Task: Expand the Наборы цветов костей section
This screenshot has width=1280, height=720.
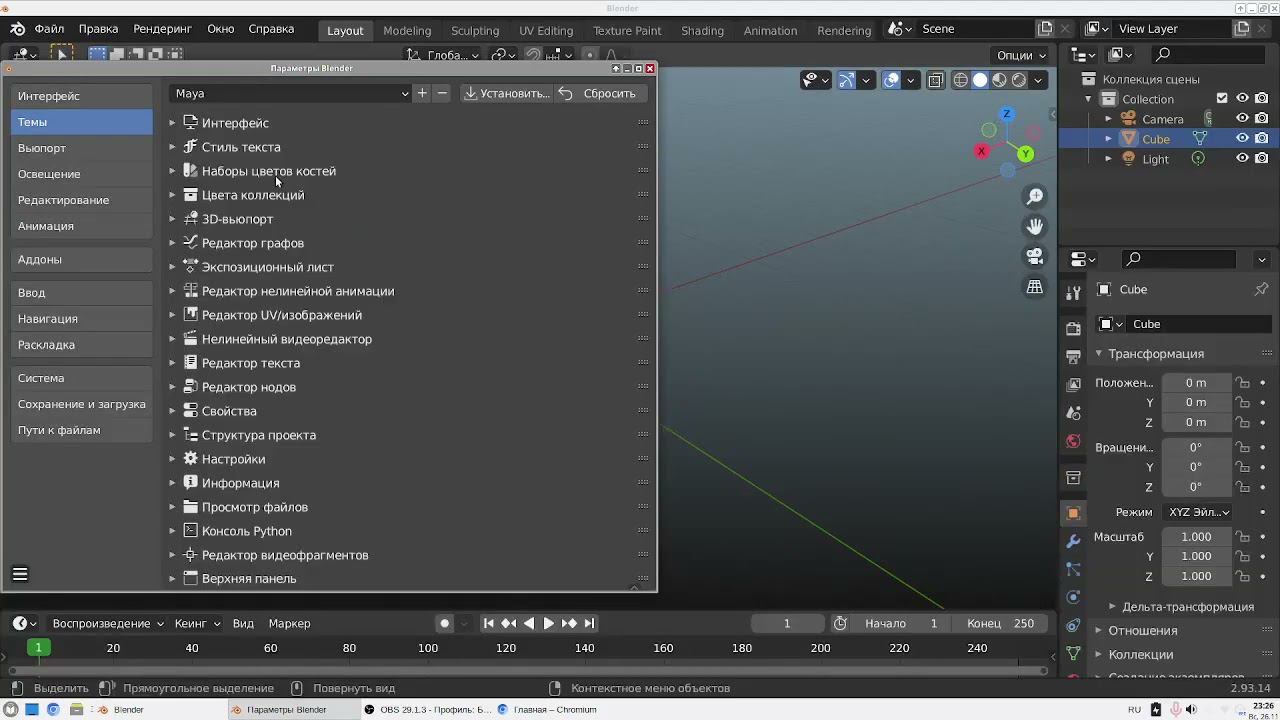Action: click(172, 171)
